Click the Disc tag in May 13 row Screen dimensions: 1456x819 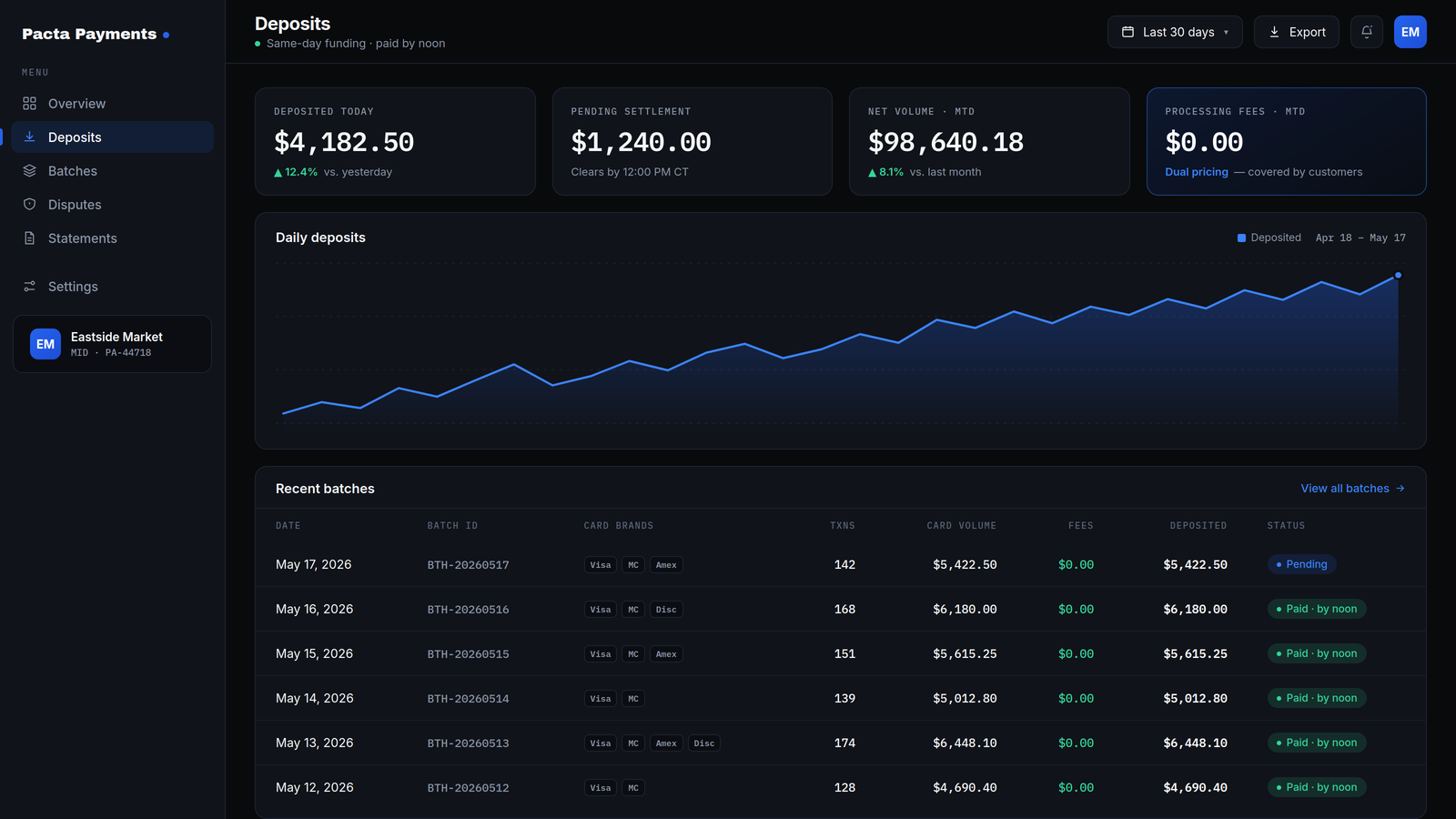pos(704,743)
